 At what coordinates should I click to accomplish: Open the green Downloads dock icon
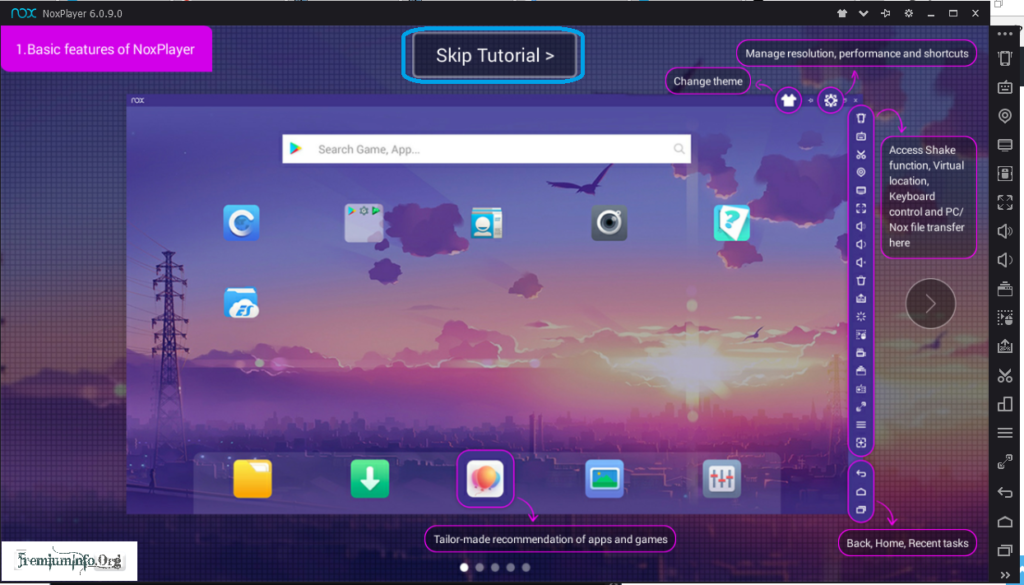click(370, 479)
